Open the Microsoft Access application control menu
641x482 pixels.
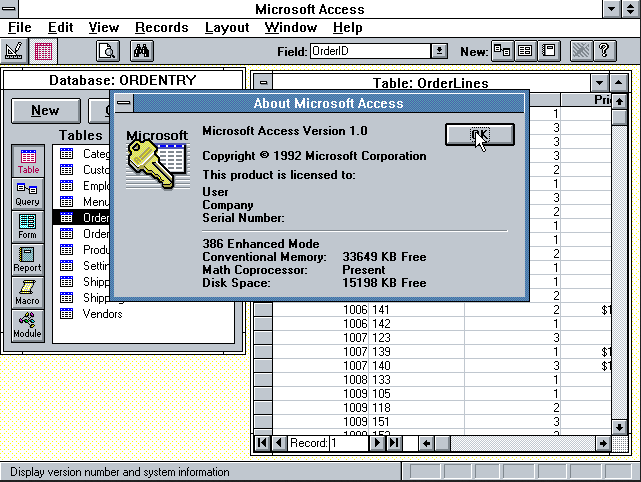tap(9, 9)
